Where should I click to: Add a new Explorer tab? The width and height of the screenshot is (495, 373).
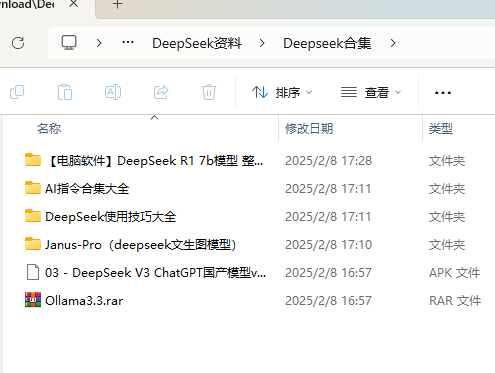[117, 4]
